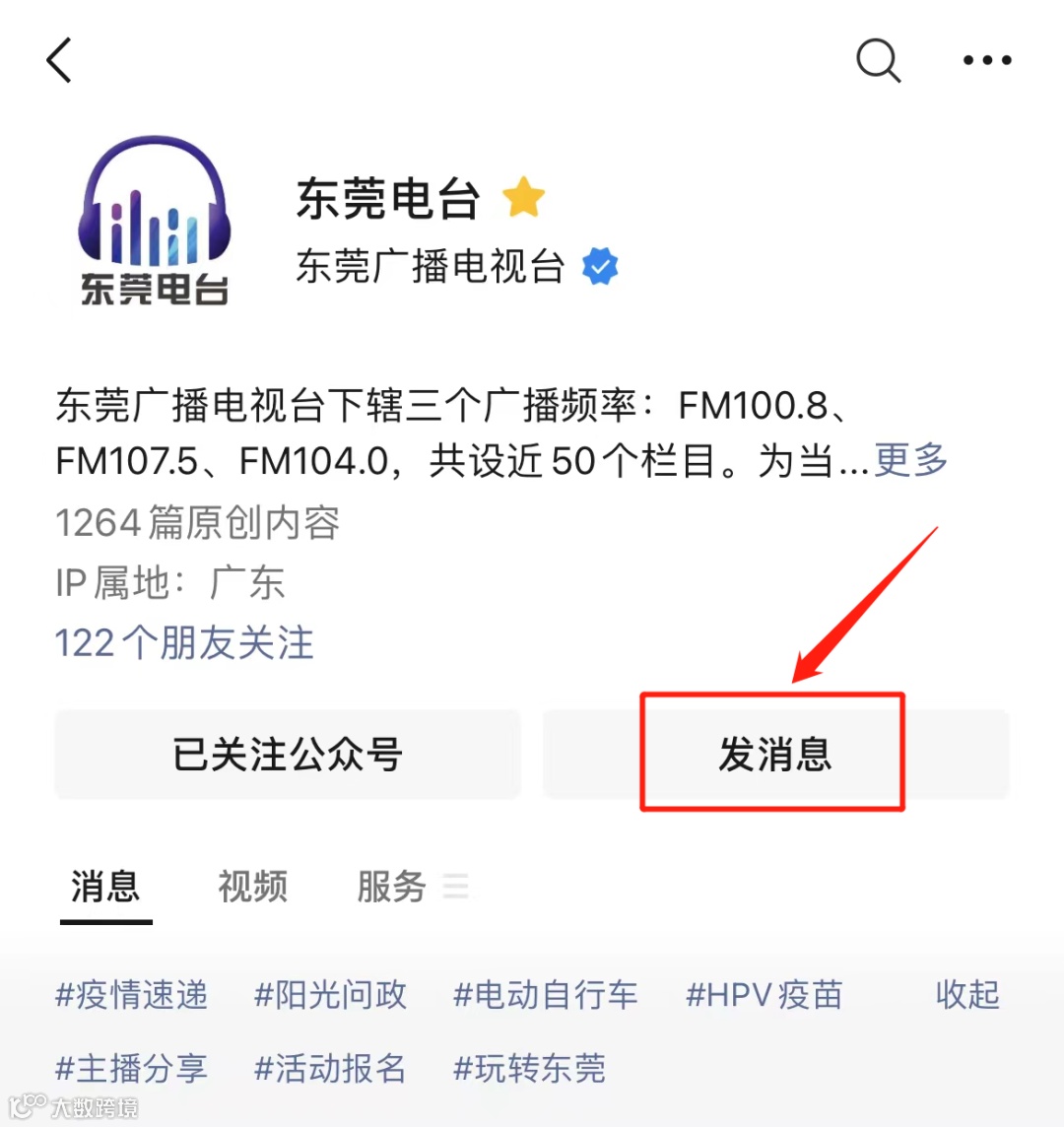Viewport: 1064px width, 1127px height.
Task: Select the #HPV疫苗 hashtag
Action: (765, 995)
